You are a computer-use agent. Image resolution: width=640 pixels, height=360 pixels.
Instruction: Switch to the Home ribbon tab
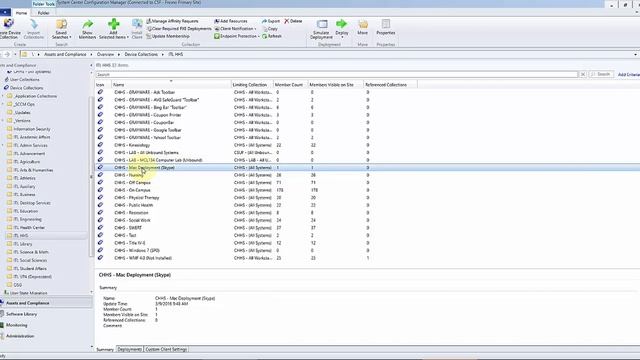(21, 13)
